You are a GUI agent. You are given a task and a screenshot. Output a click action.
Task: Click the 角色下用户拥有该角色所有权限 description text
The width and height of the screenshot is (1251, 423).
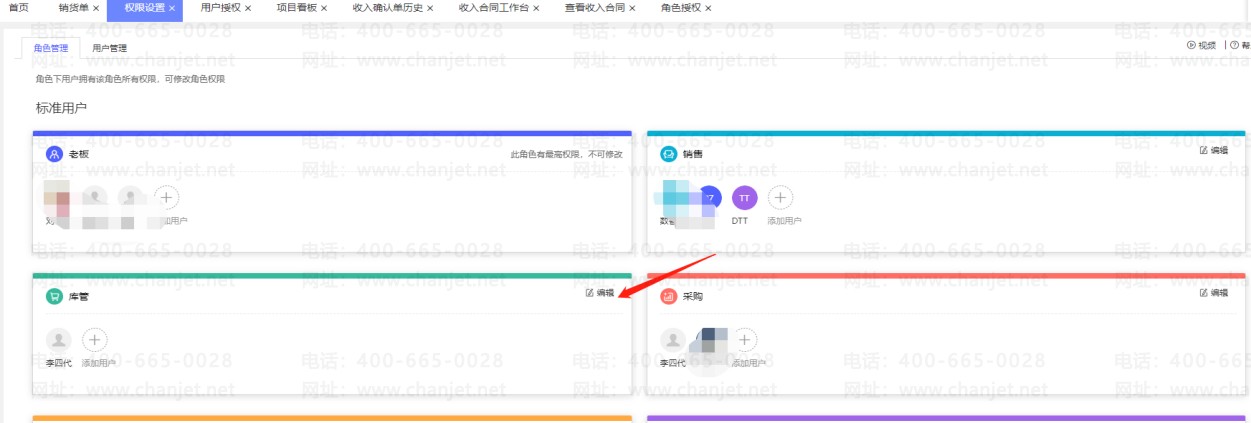130,79
